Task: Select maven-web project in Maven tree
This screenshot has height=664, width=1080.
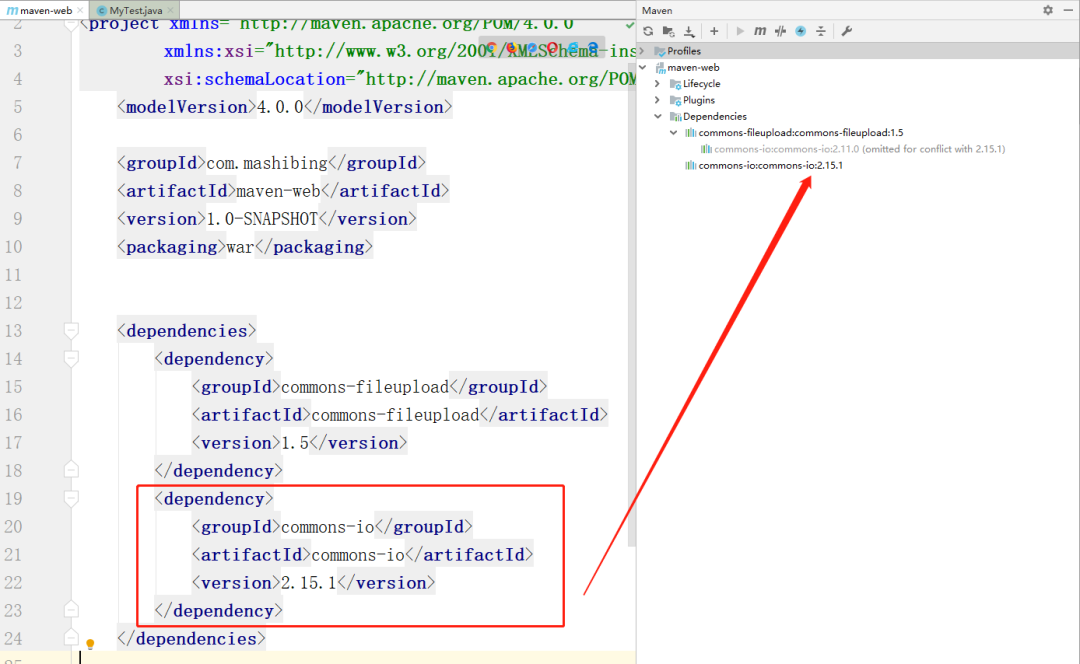Action: pyautogui.click(x=693, y=68)
